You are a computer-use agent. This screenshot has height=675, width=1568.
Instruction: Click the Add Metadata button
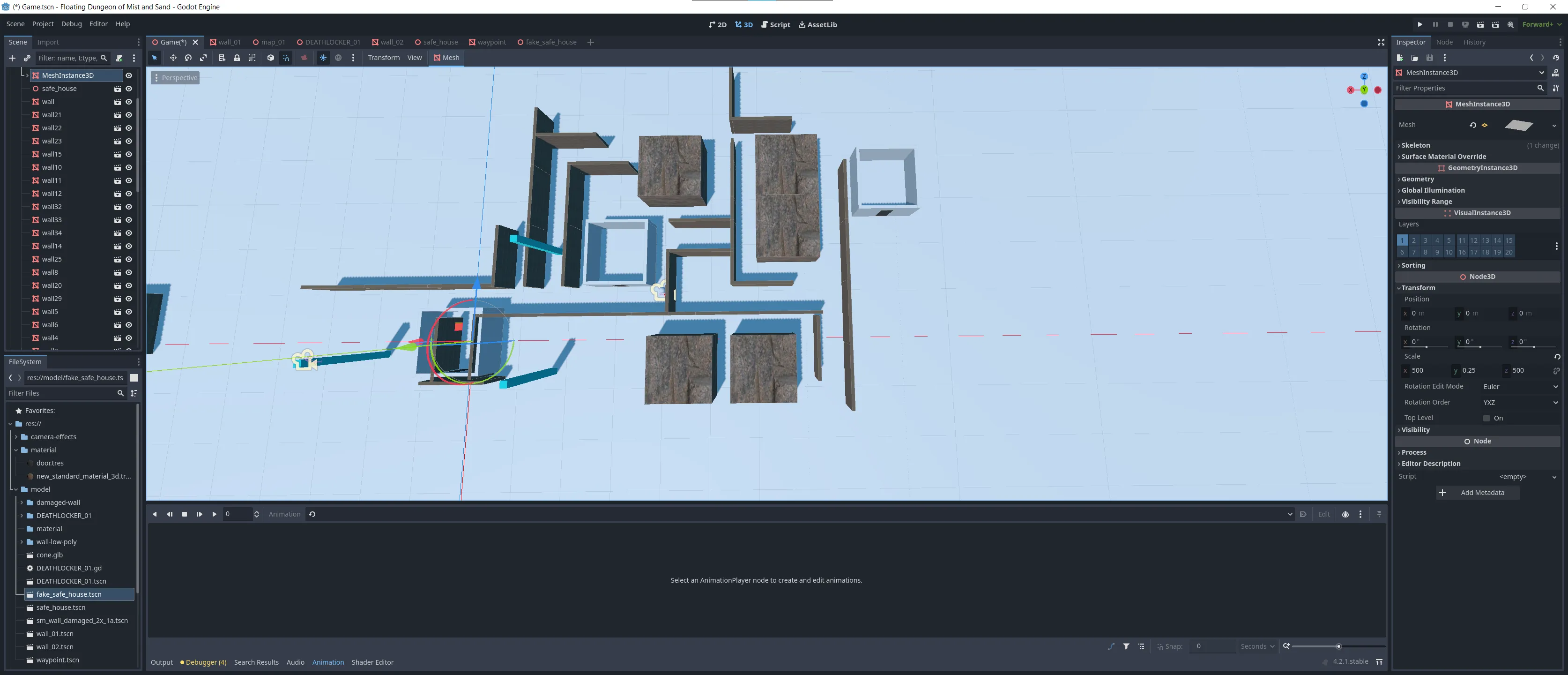tap(1478, 492)
